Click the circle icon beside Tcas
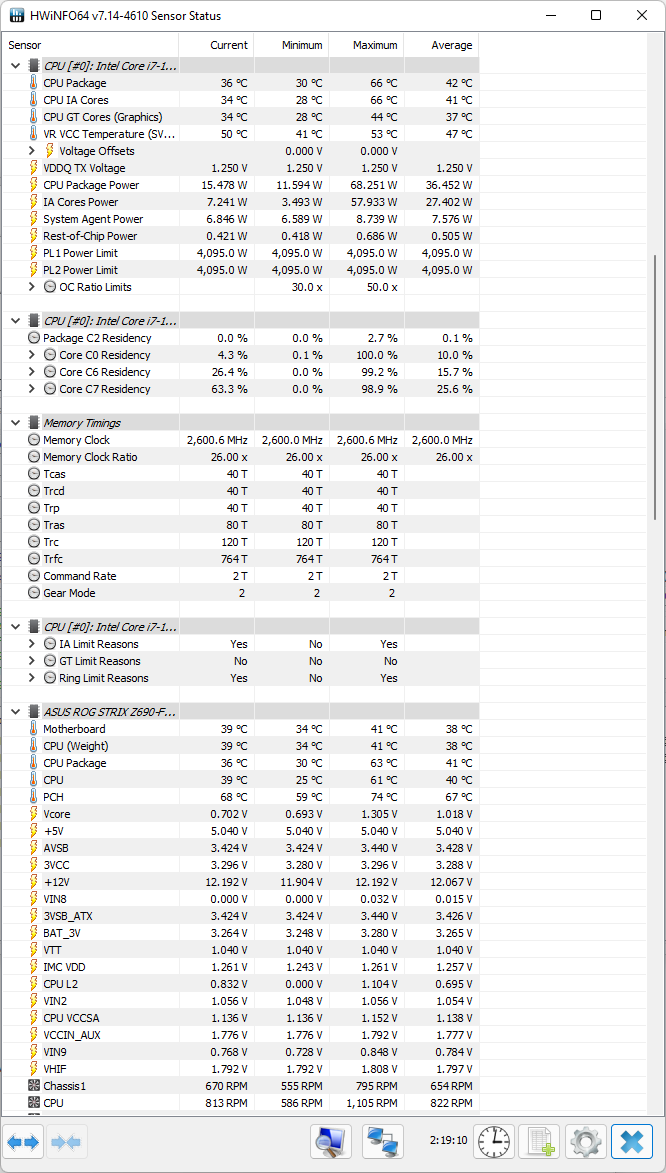 click(34, 474)
